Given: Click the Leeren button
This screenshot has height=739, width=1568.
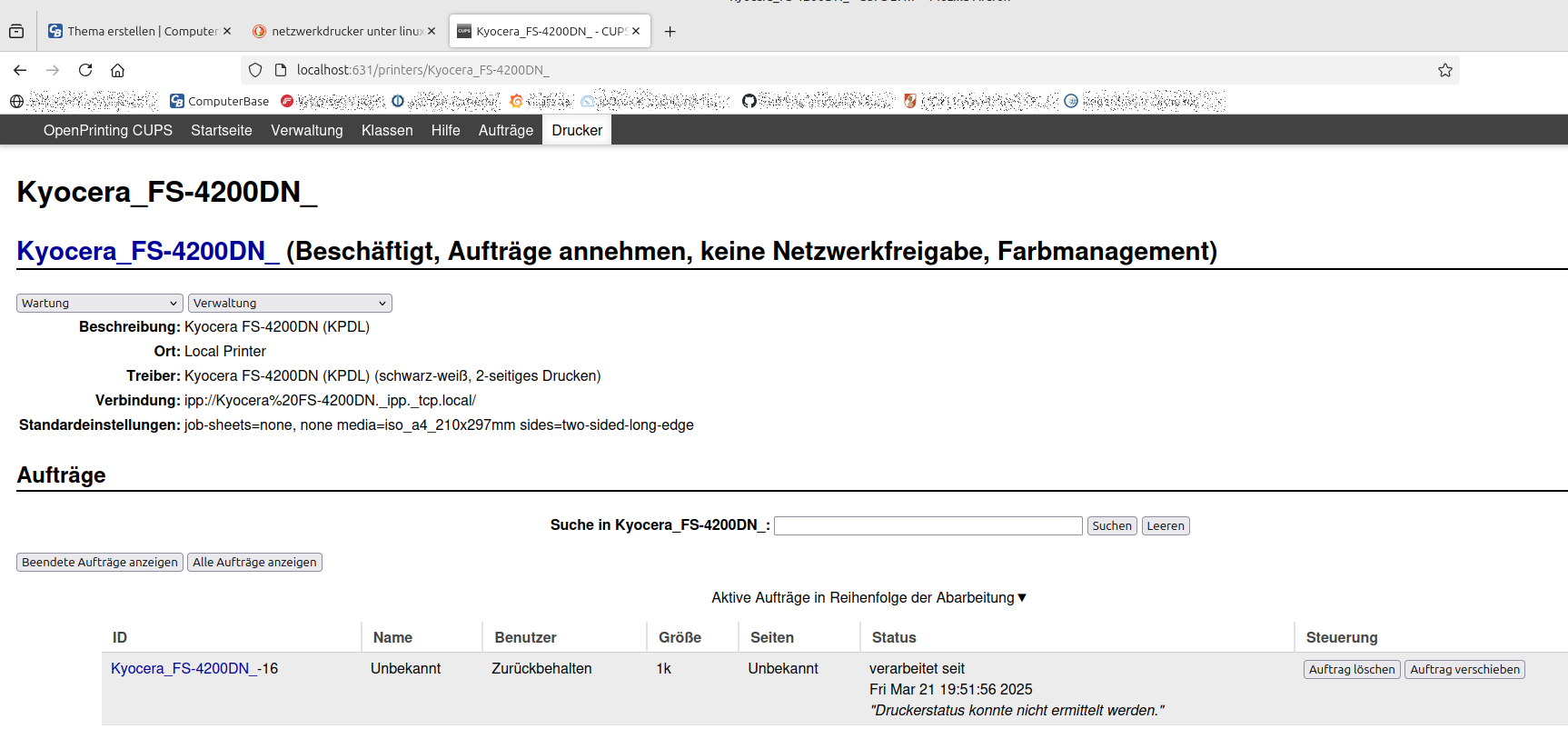Looking at the screenshot, I should [x=1166, y=525].
